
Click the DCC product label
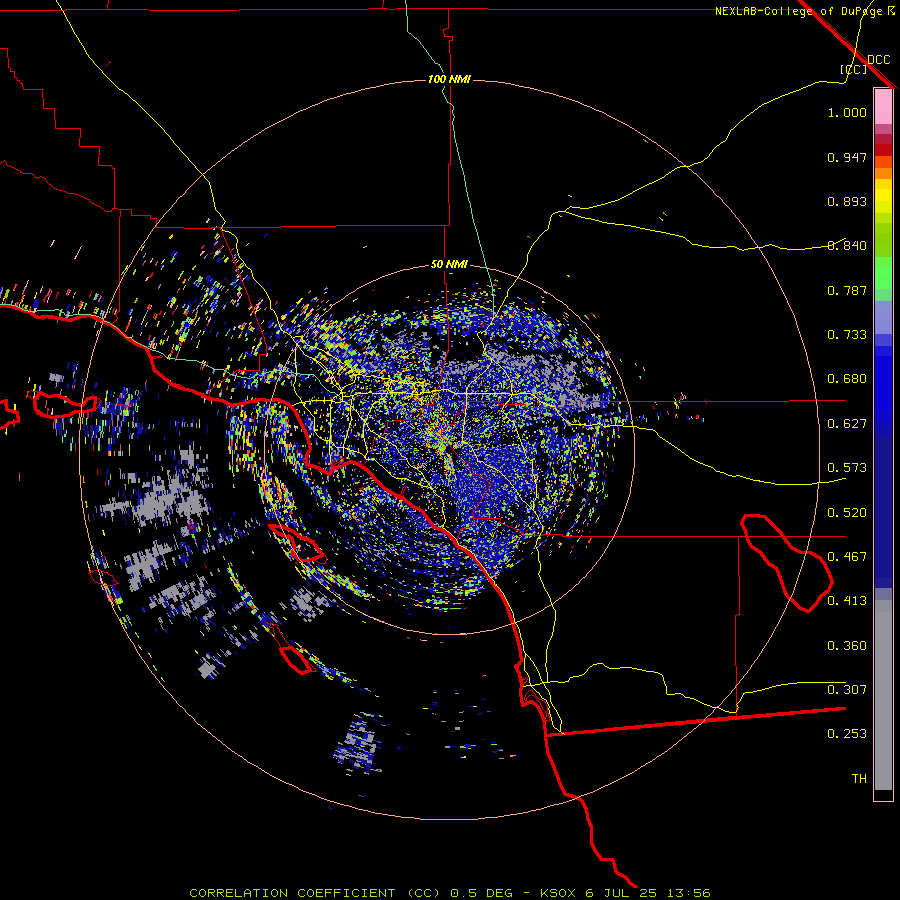(878, 60)
